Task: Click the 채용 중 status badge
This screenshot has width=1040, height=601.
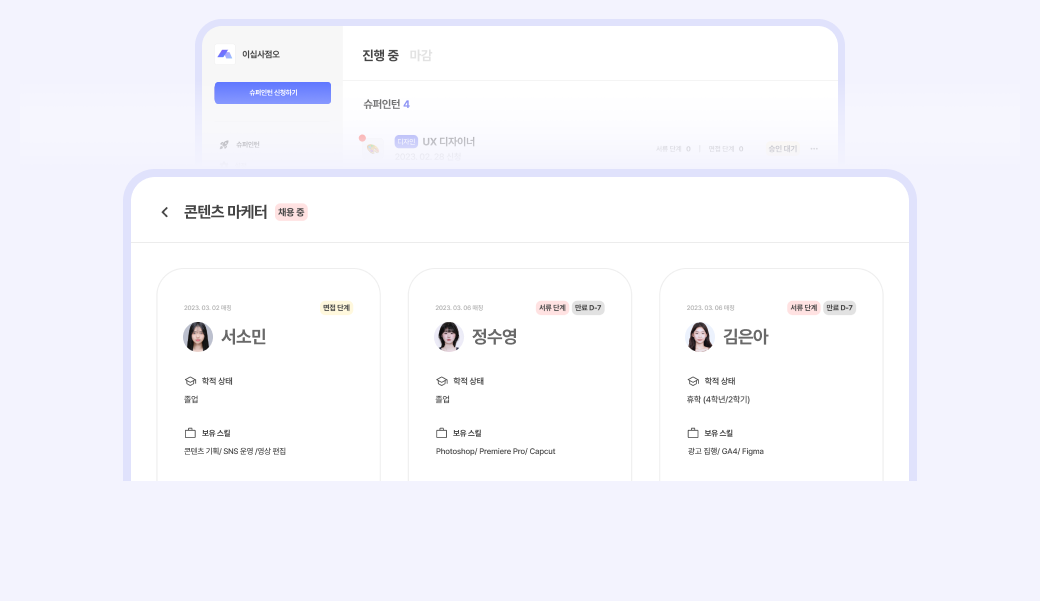Action: click(291, 212)
